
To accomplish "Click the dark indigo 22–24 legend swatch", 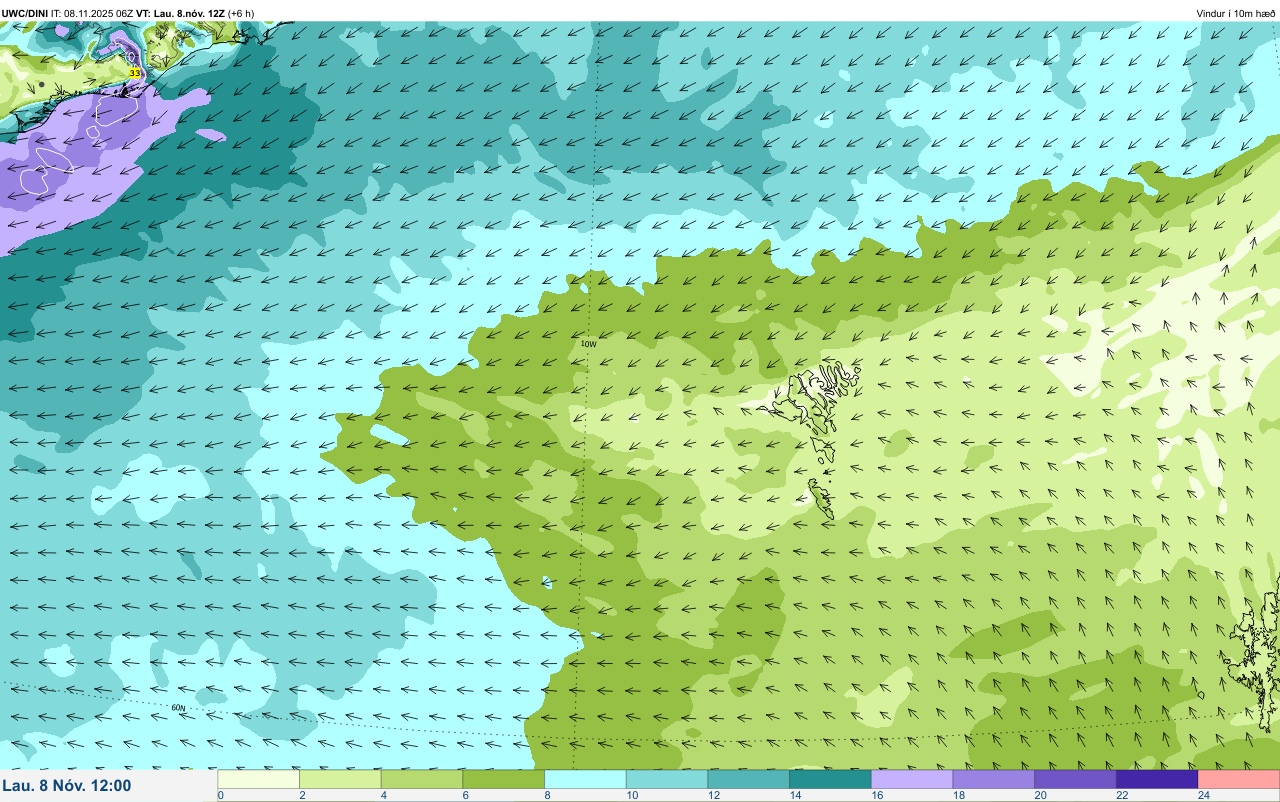I will tap(1158, 779).
